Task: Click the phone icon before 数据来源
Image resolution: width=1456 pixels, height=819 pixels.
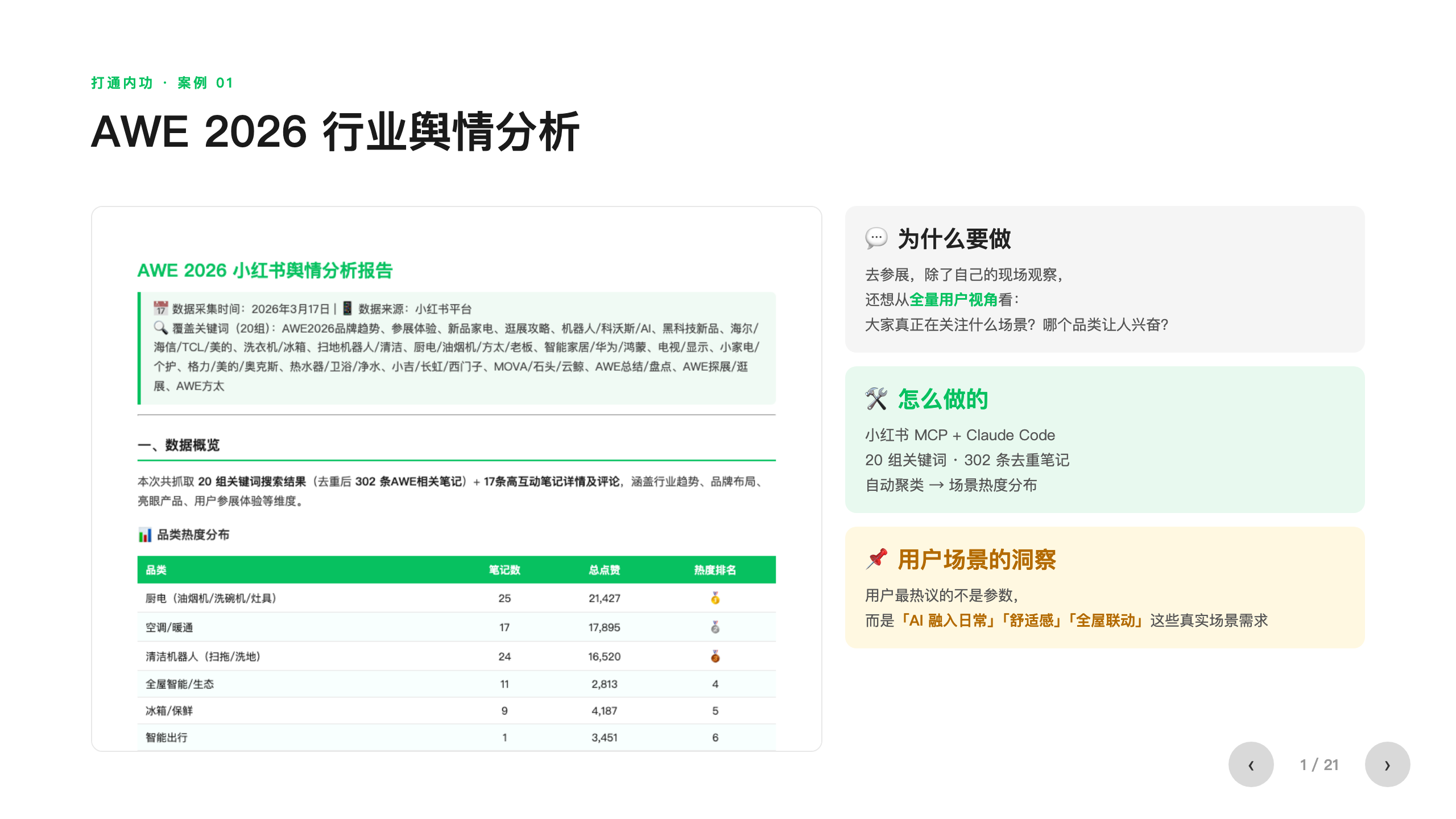Action: click(347, 308)
